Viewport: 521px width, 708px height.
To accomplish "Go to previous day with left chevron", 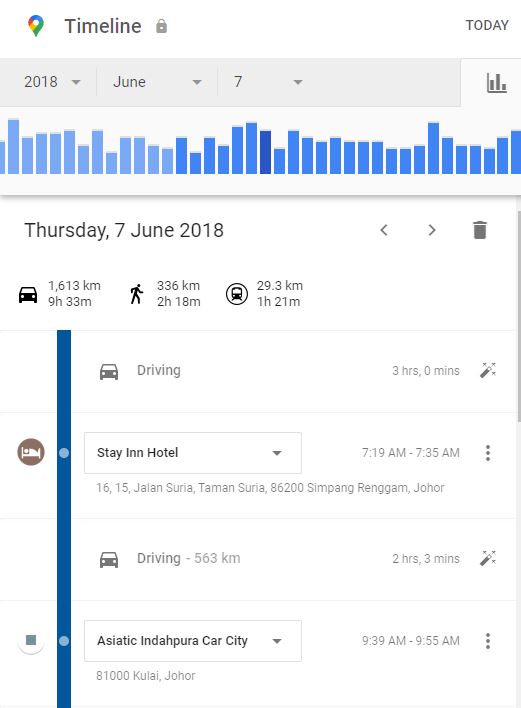I will pyautogui.click(x=384, y=230).
